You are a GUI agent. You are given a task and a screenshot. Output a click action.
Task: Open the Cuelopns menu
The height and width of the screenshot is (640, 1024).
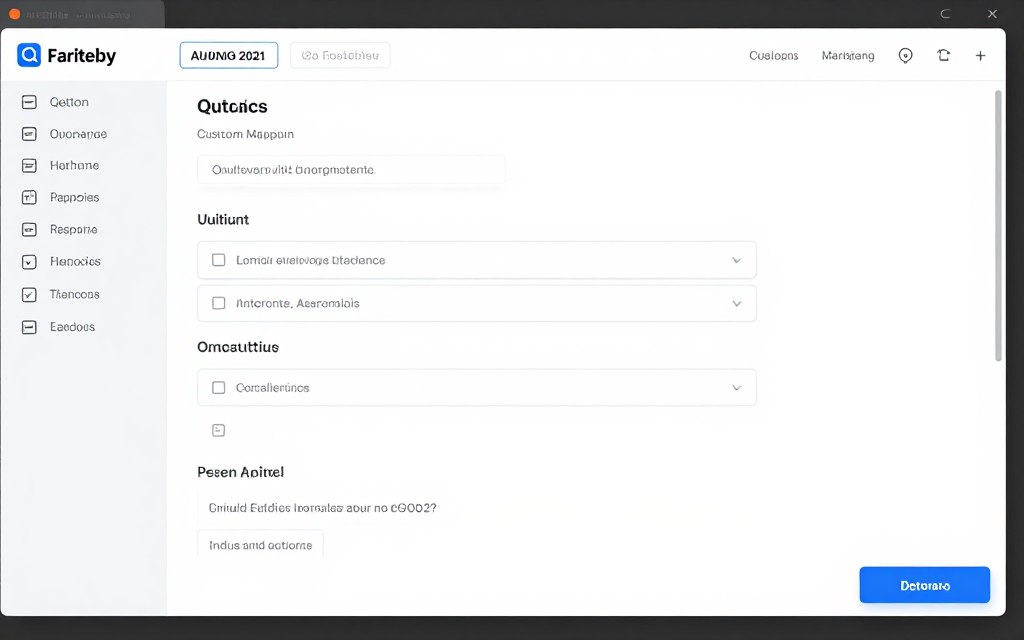[x=773, y=56]
